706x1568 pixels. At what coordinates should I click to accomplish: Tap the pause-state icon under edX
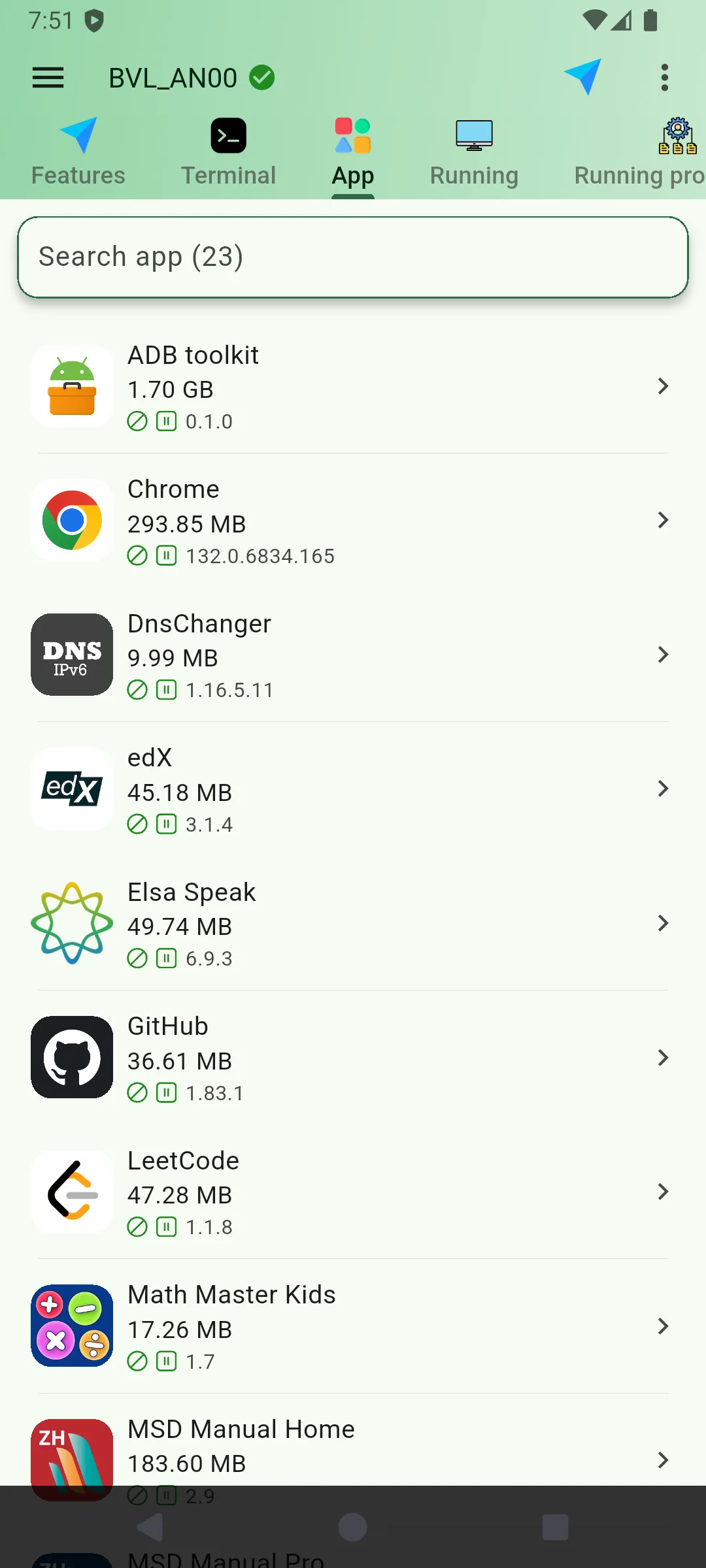pyautogui.click(x=167, y=825)
